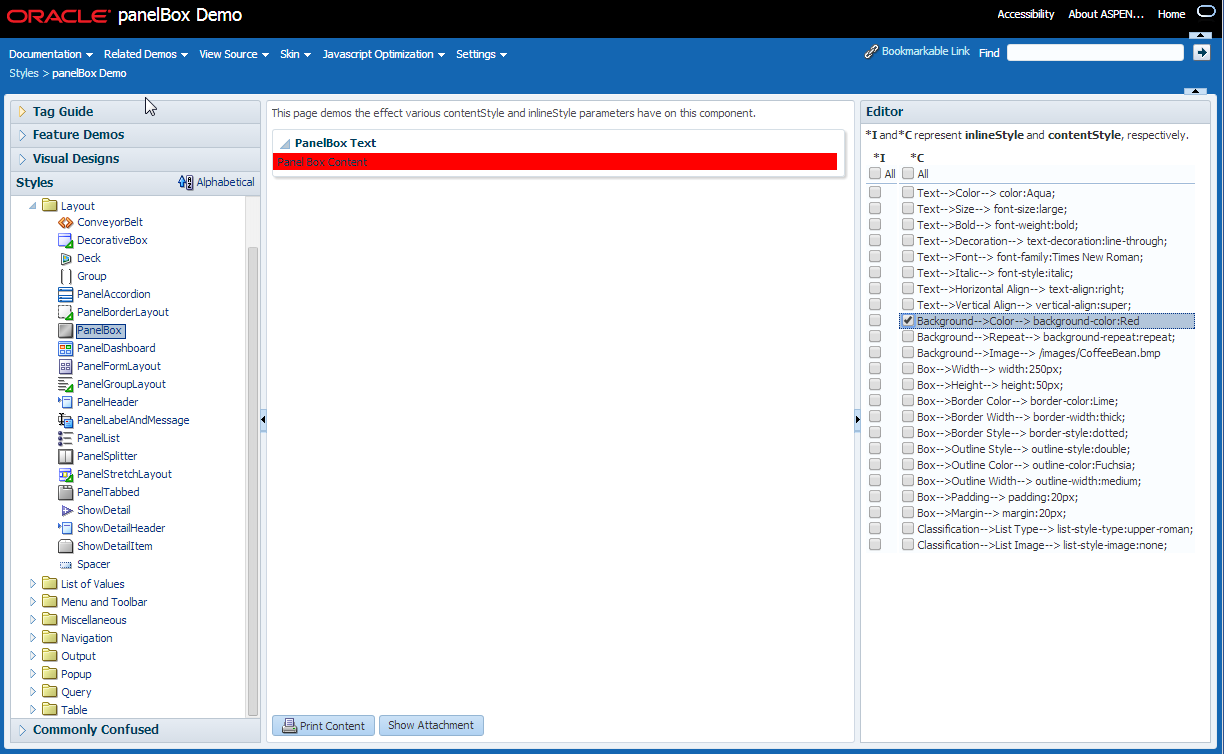Collapse the PanelBox Text disclosure triangle
This screenshot has width=1224, height=754.
point(285,144)
